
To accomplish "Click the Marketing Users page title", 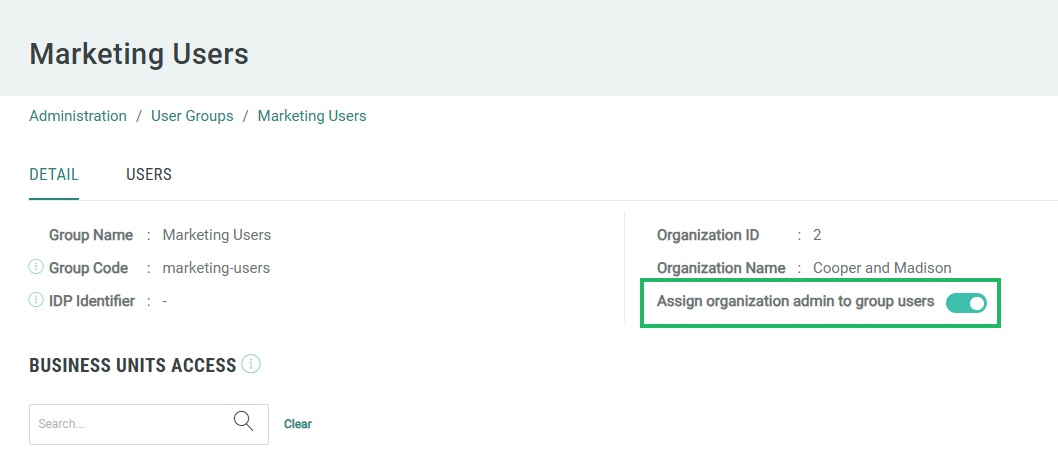I will (x=139, y=53).
